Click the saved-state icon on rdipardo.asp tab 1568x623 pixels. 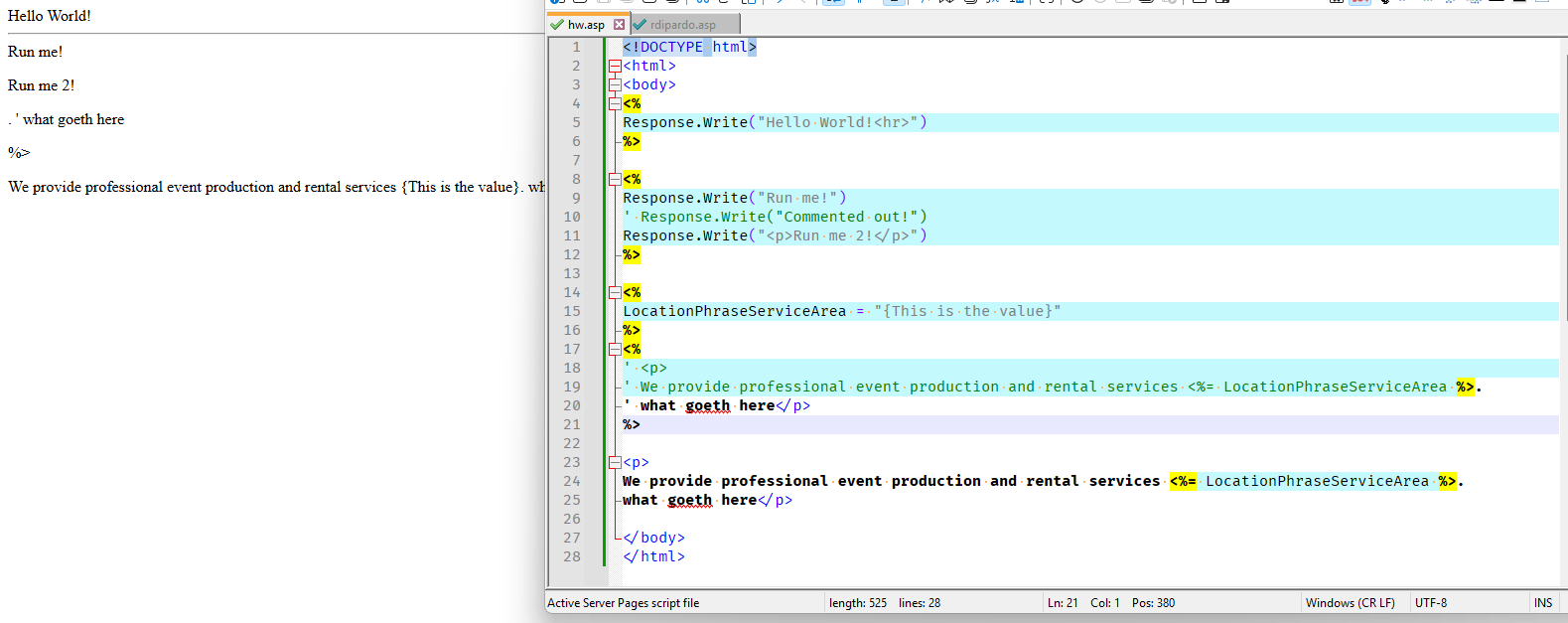tap(640, 25)
